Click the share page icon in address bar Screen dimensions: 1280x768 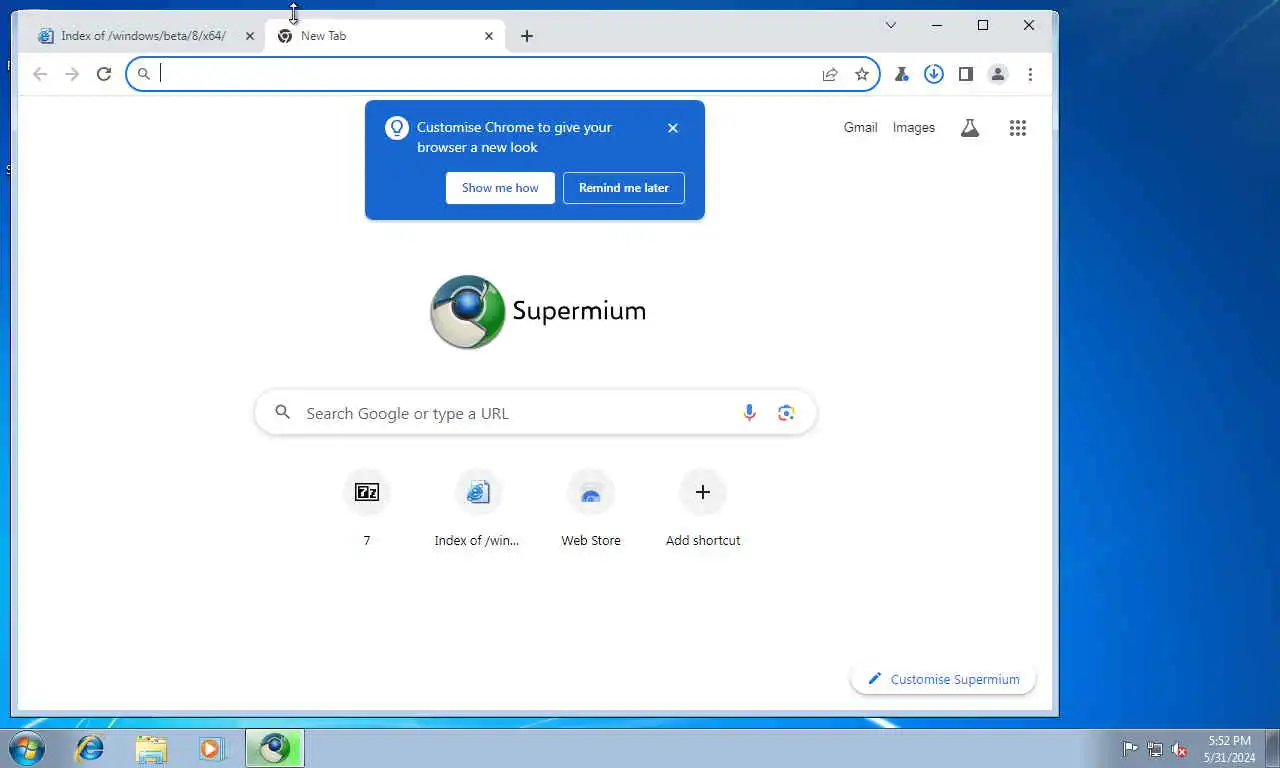click(x=830, y=74)
